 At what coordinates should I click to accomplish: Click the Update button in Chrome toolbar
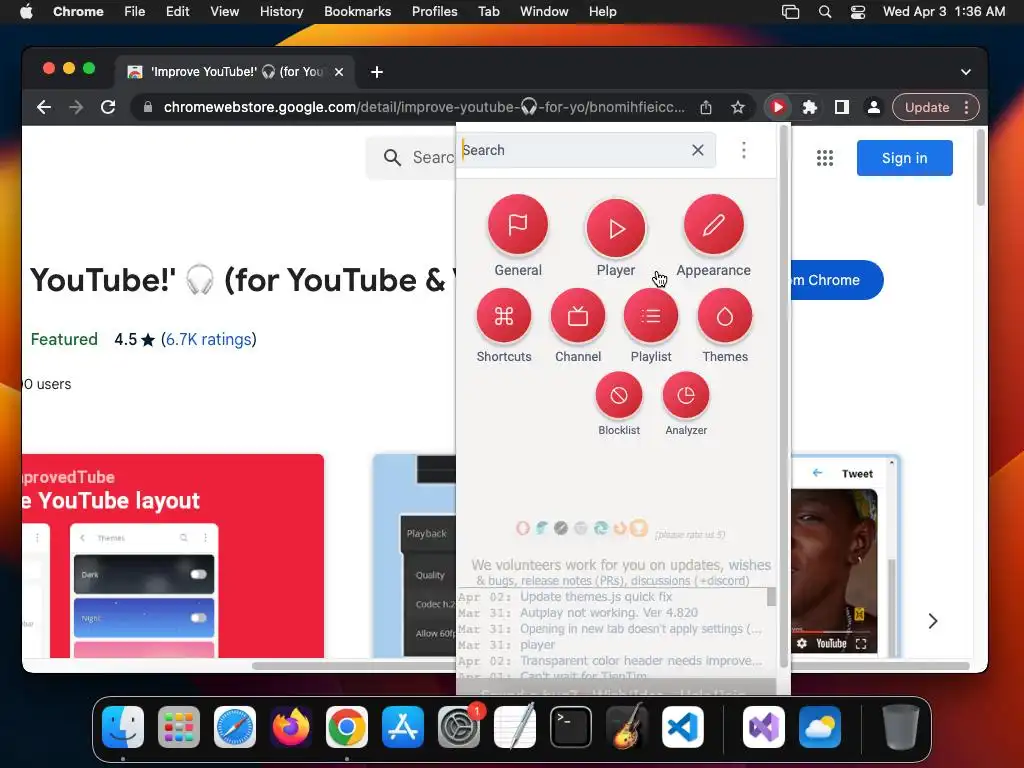tap(927, 107)
